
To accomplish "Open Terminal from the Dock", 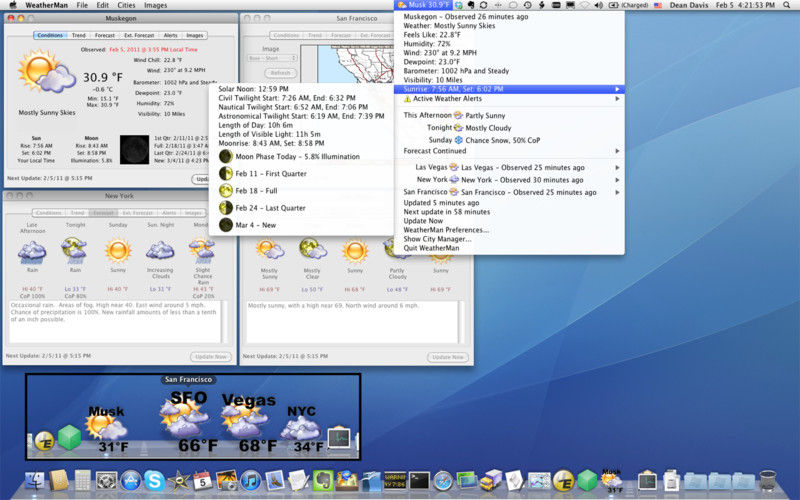I will pos(419,481).
